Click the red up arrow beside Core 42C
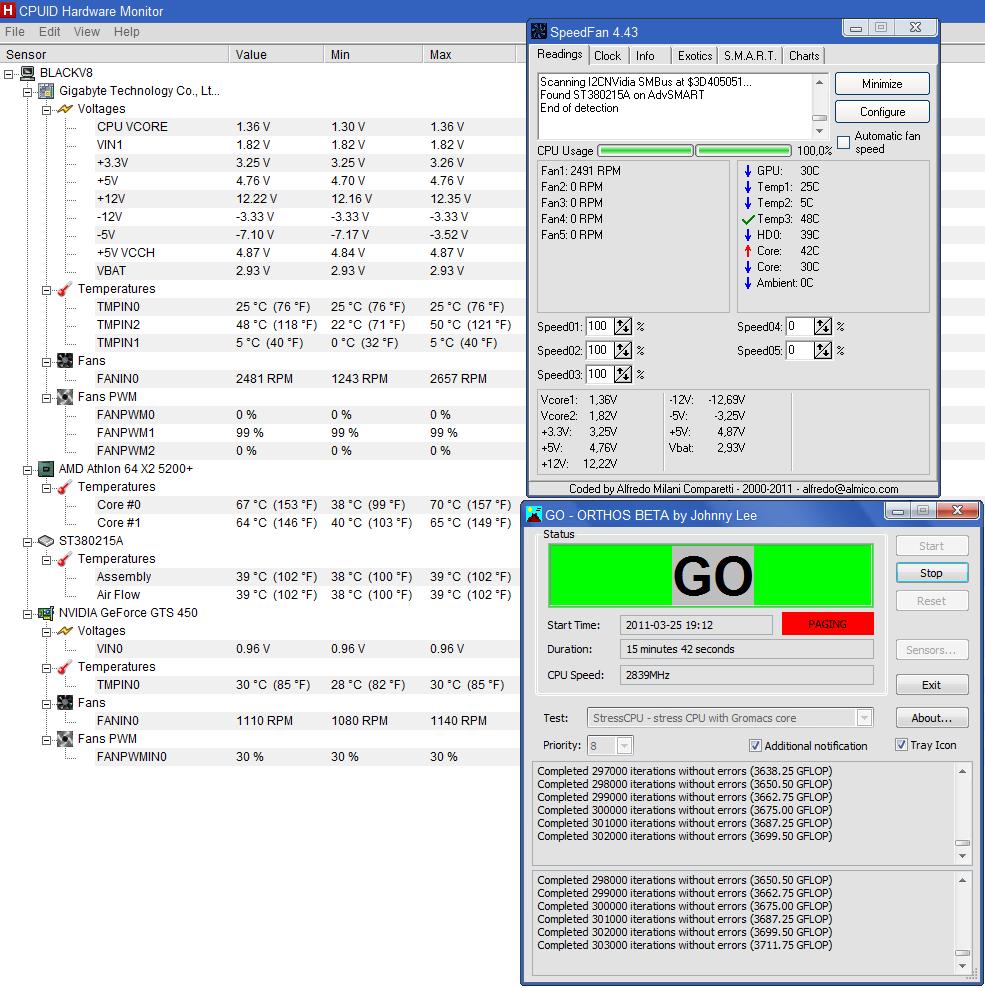 748,251
